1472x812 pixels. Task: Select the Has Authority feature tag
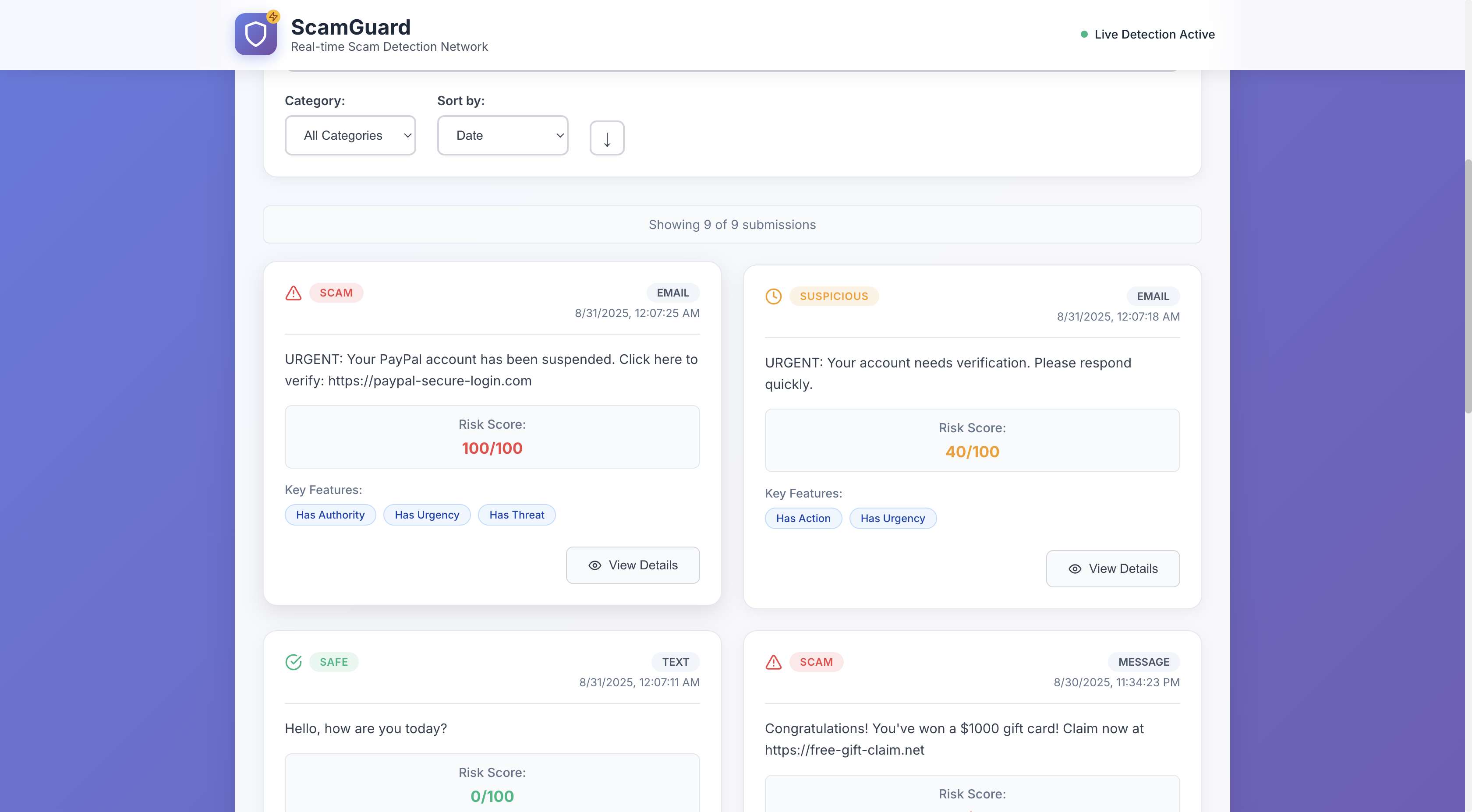(x=330, y=515)
